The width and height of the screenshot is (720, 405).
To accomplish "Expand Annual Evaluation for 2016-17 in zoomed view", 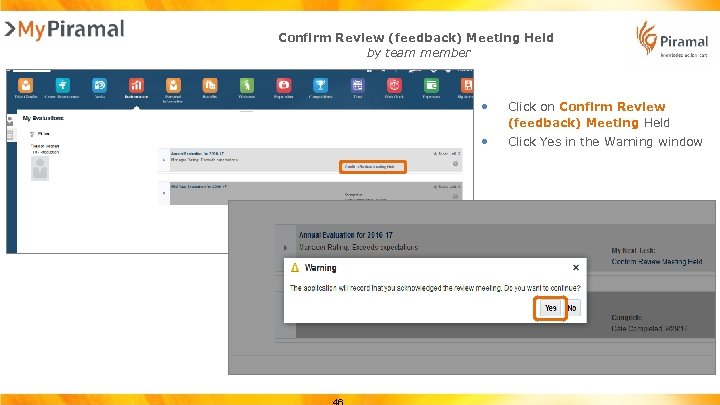I will pyautogui.click(x=286, y=248).
